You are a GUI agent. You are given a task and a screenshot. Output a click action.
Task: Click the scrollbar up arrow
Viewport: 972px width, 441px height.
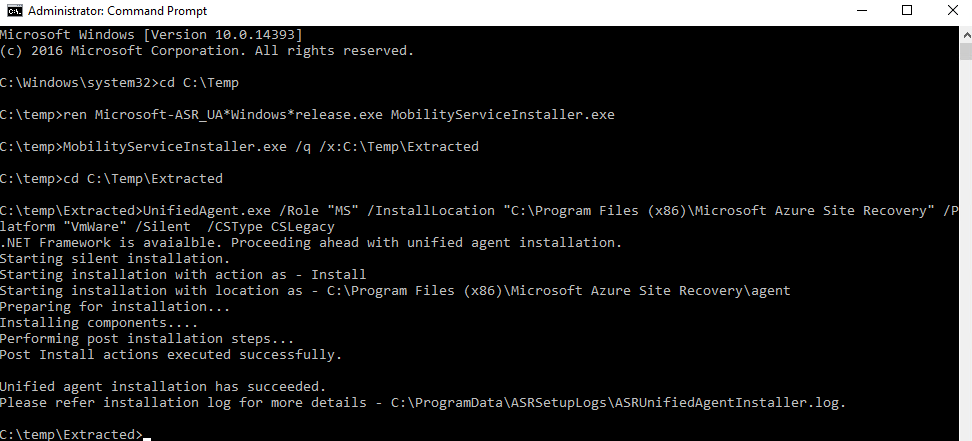(x=966, y=35)
